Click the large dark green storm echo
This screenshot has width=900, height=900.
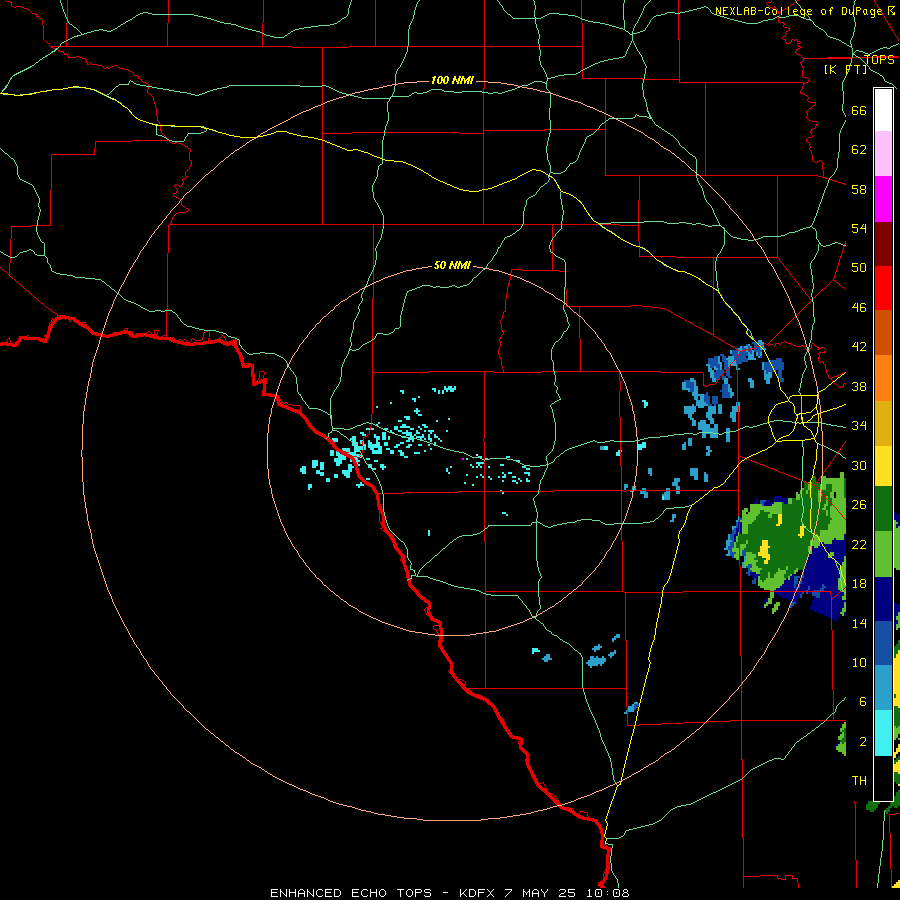pos(781,540)
